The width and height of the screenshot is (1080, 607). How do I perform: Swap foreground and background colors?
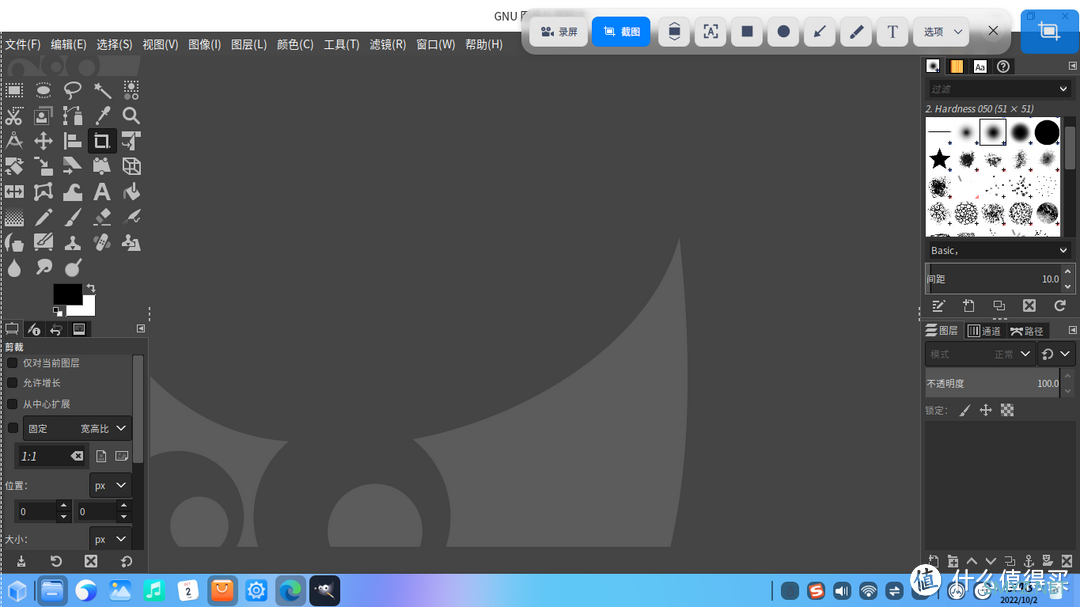coord(90,288)
